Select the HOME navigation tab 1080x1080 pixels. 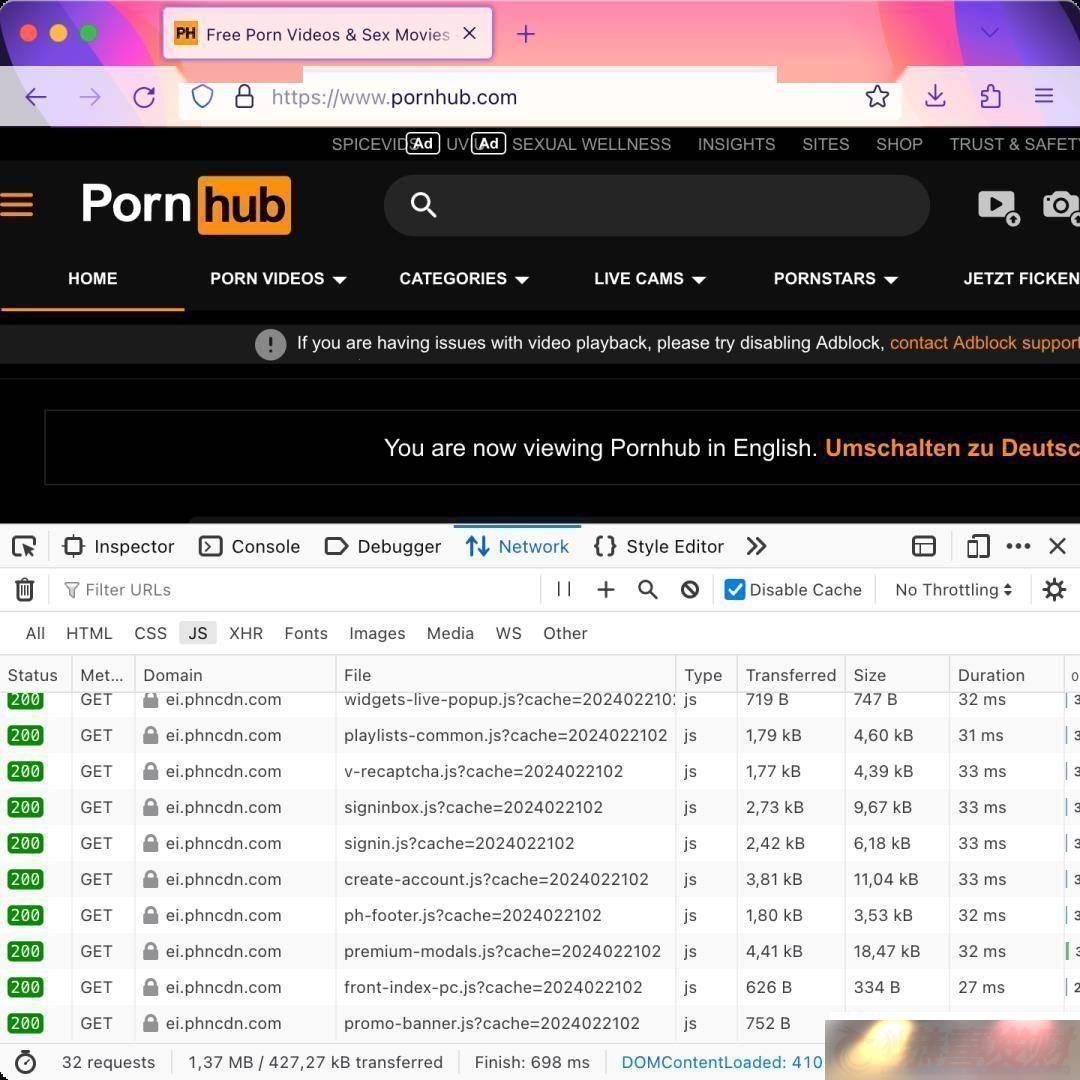[92, 278]
